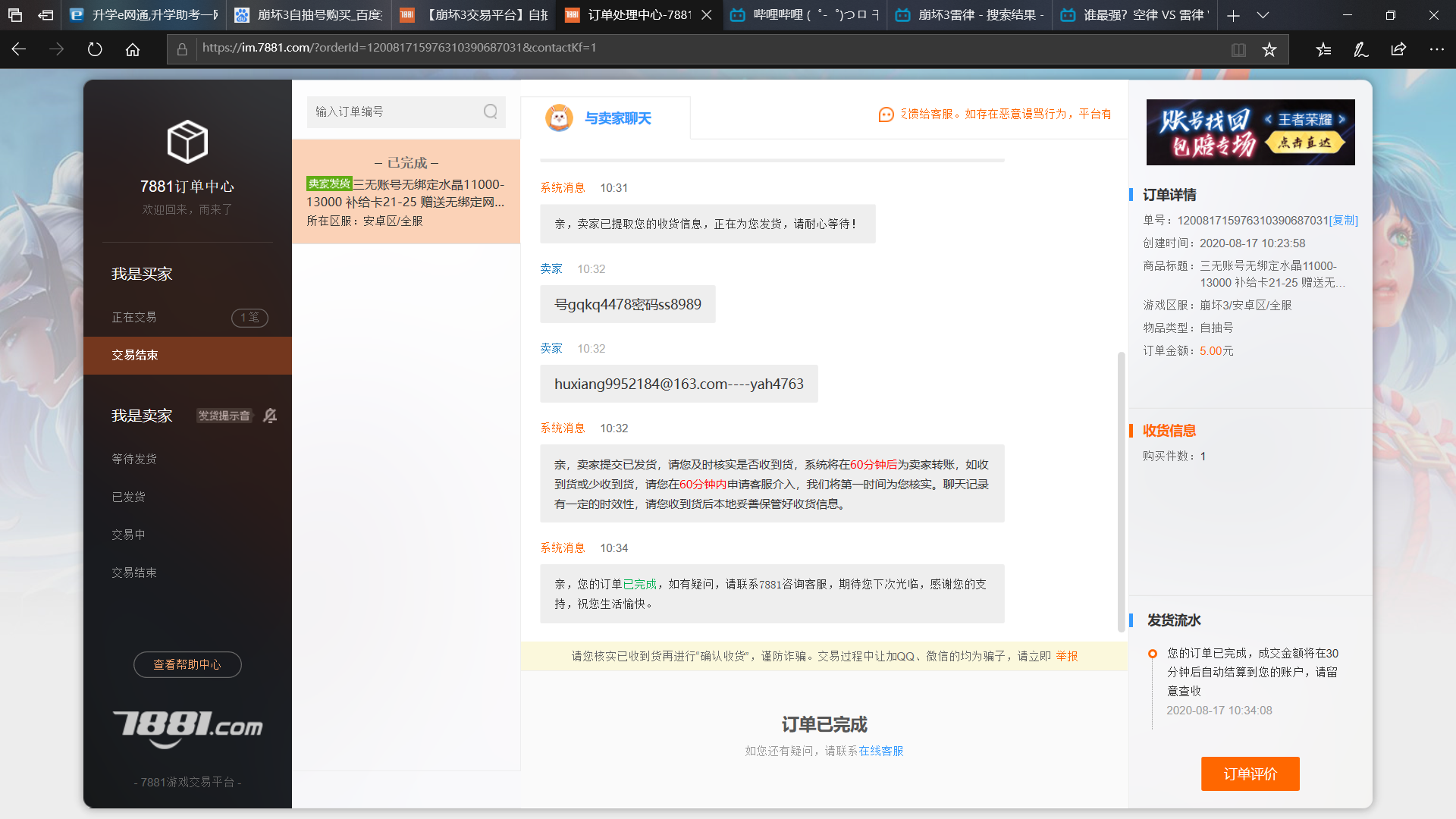
Task: Open the Edge more options menu
Action: (1438, 49)
